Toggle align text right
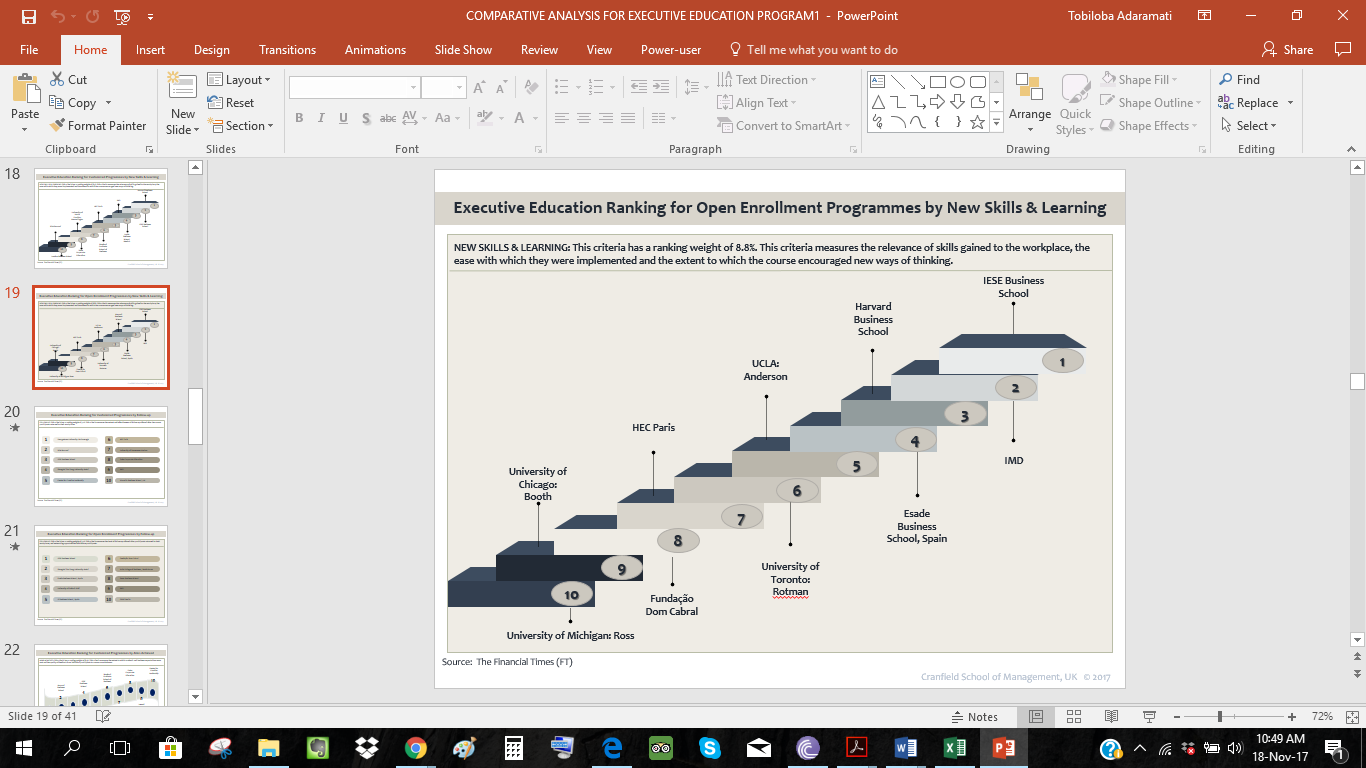This screenshot has height=768, width=1366. (x=606, y=118)
